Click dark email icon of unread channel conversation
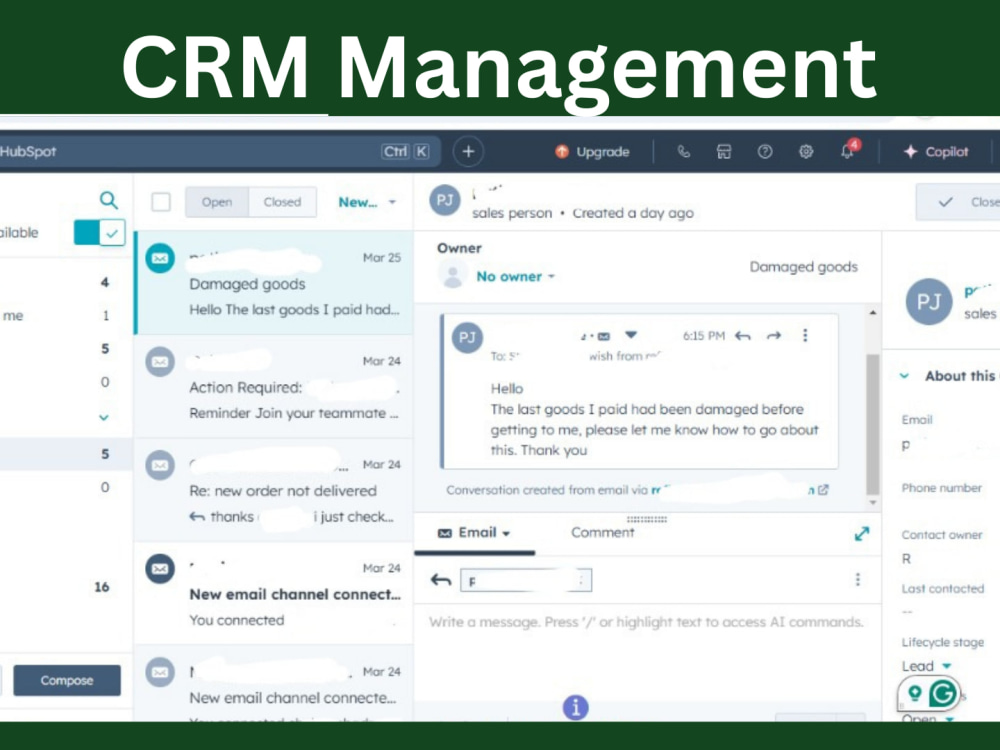Image resolution: width=1000 pixels, height=750 pixels. (x=160, y=568)
